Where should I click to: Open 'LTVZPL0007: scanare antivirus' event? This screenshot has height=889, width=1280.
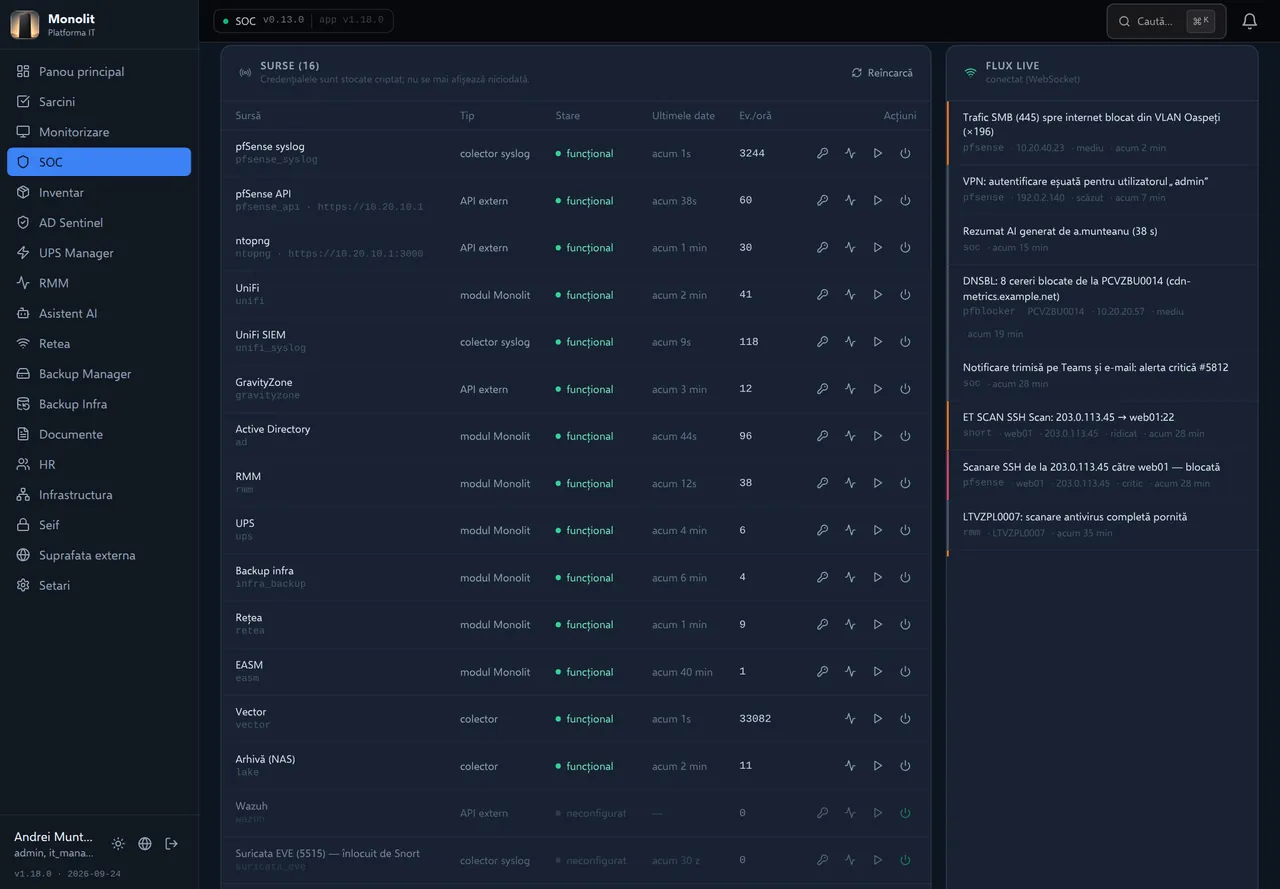(x=1102, y=525)
